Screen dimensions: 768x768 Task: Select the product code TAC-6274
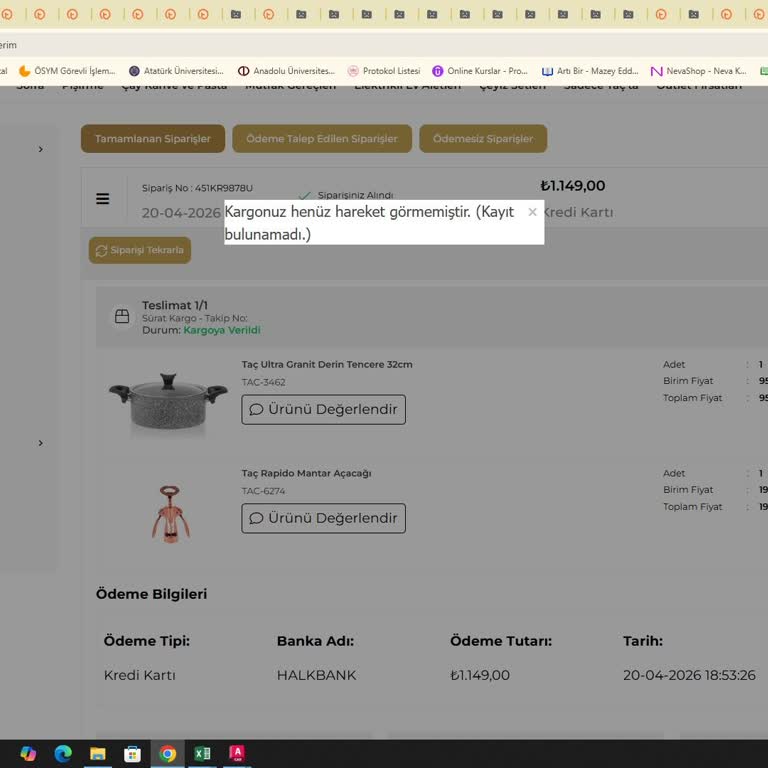click(x=263, y=491)
